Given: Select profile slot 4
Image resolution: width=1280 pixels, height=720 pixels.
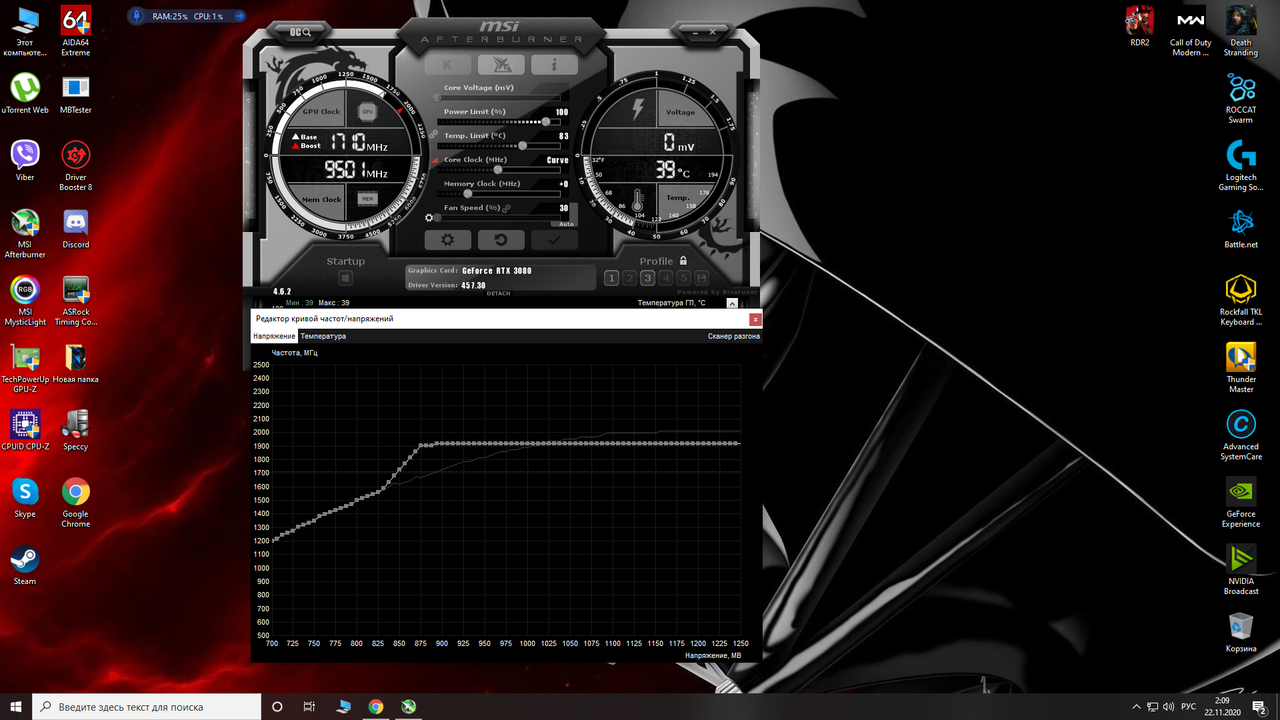Looking at the screenshot, I should [665, 278].
